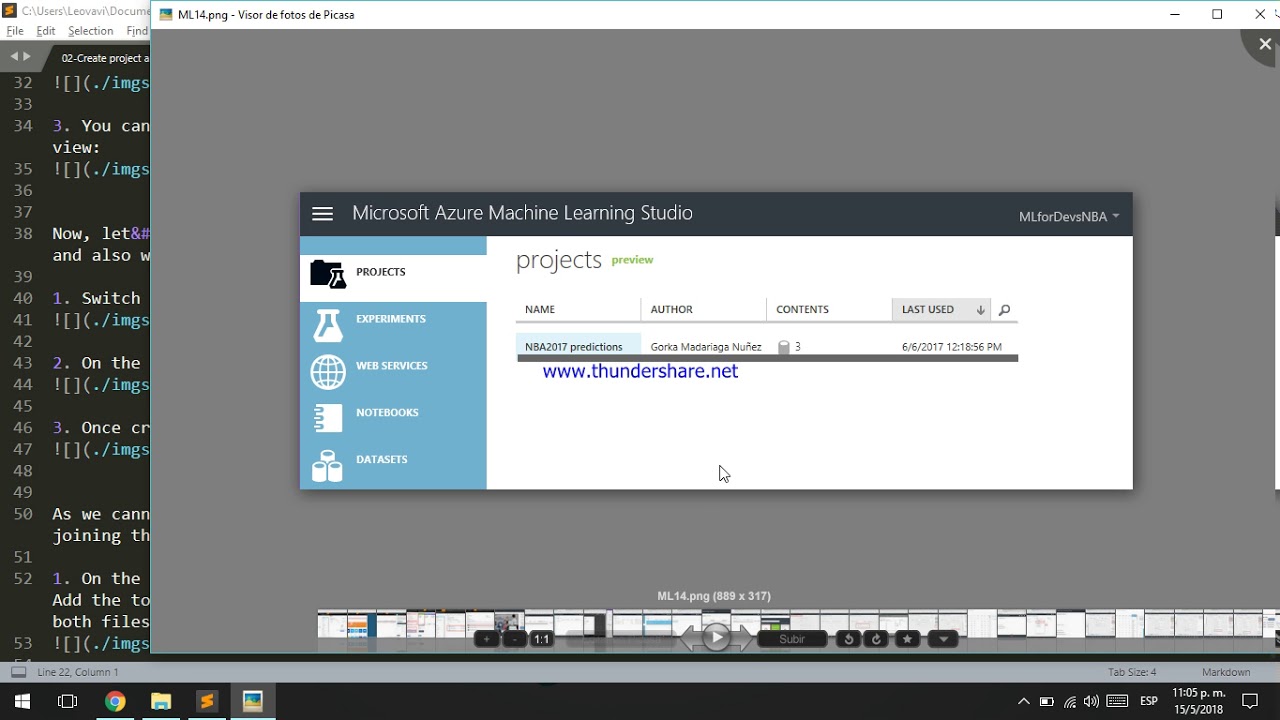The width and height of the screenshot is (1280, 720).
Task: Show the photo at 1:1 actual size
Action: coord(541,639)
